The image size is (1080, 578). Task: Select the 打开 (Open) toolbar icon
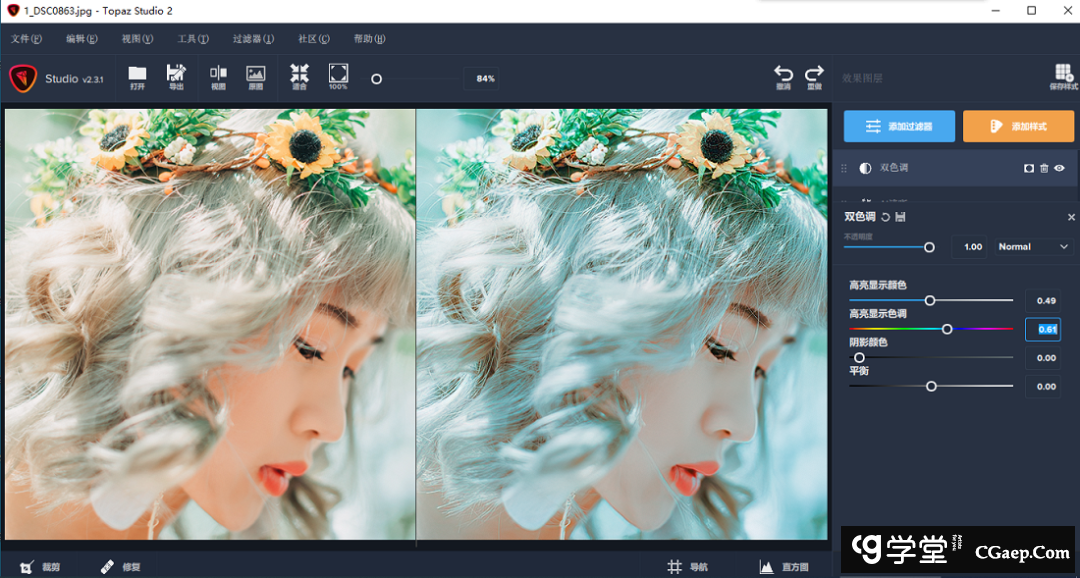pos(137,77)
